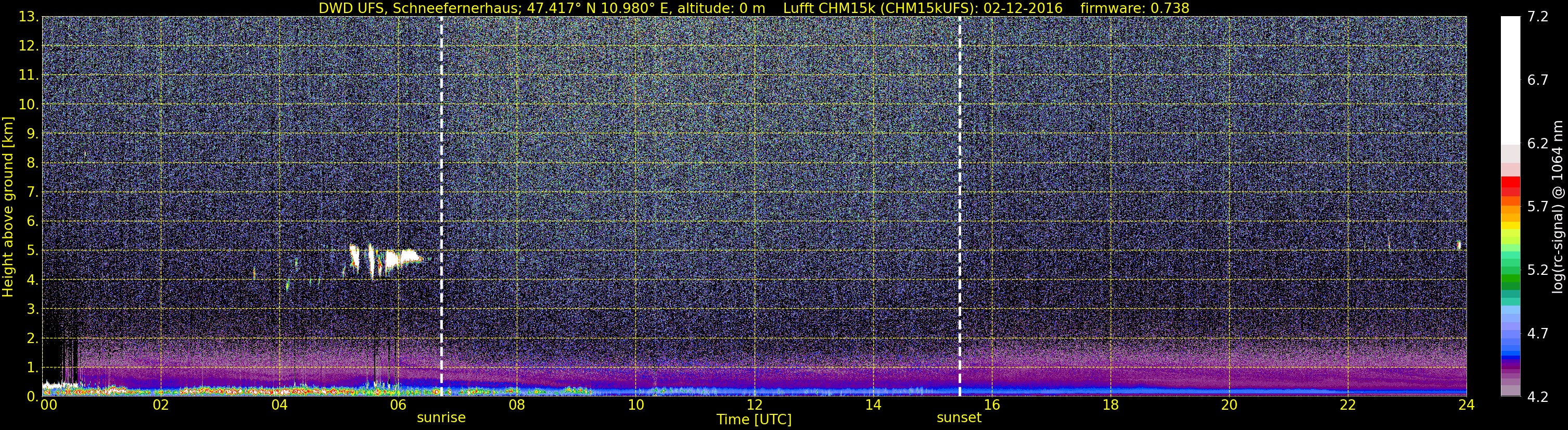
Task: Click the colorbar tick label "4.7"
Action: point(1538,334)
